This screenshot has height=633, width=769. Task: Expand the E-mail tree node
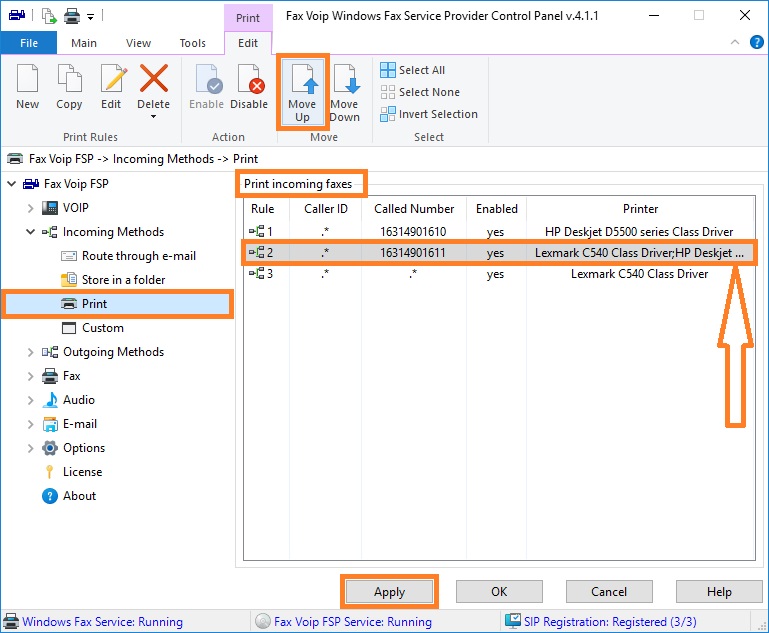[30, 424]
